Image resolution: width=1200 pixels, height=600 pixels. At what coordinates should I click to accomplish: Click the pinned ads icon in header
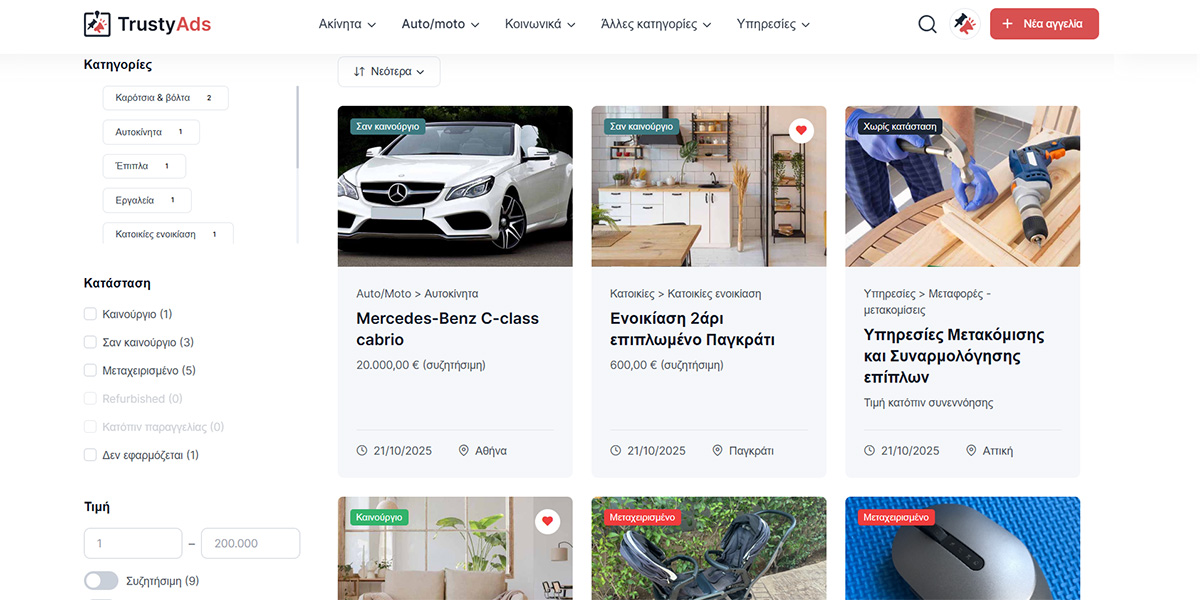[964, 24]
